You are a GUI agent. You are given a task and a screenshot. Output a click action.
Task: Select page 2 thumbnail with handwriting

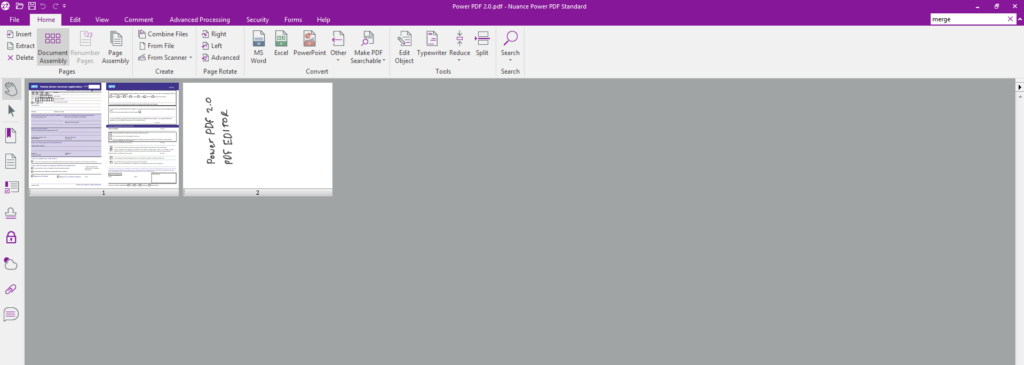(x=257, y=138)
